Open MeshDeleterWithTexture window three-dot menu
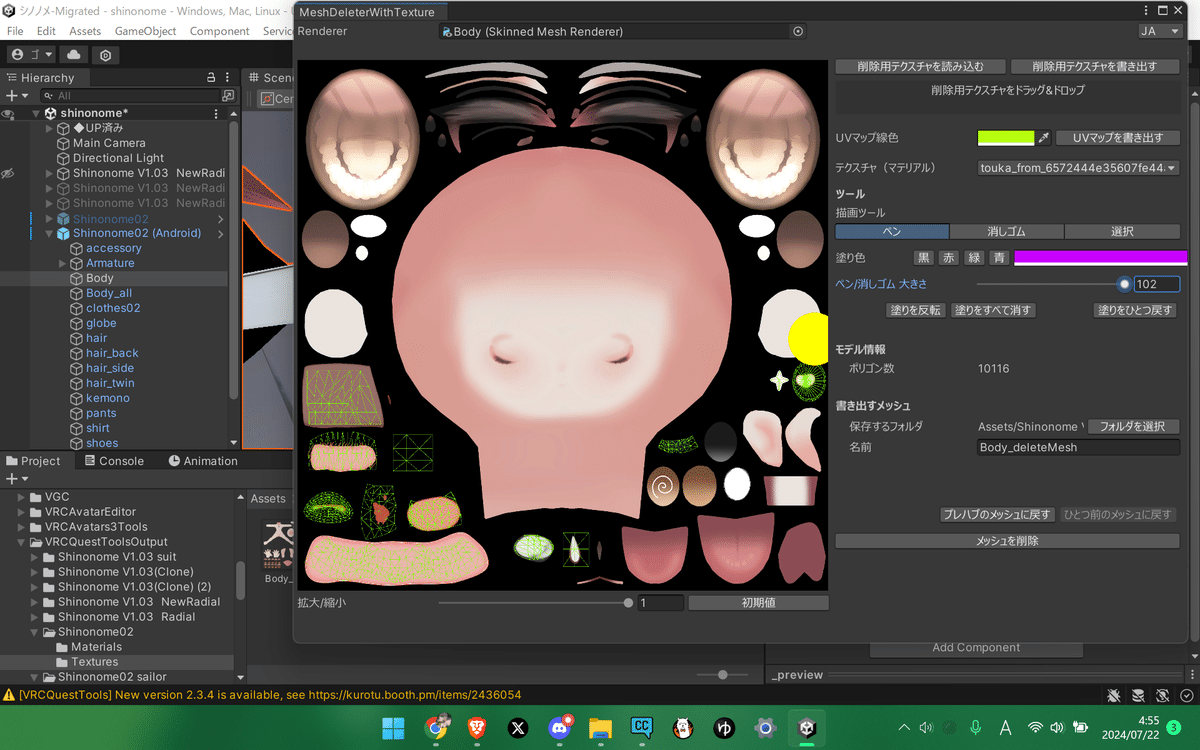 click(1144, 12)
